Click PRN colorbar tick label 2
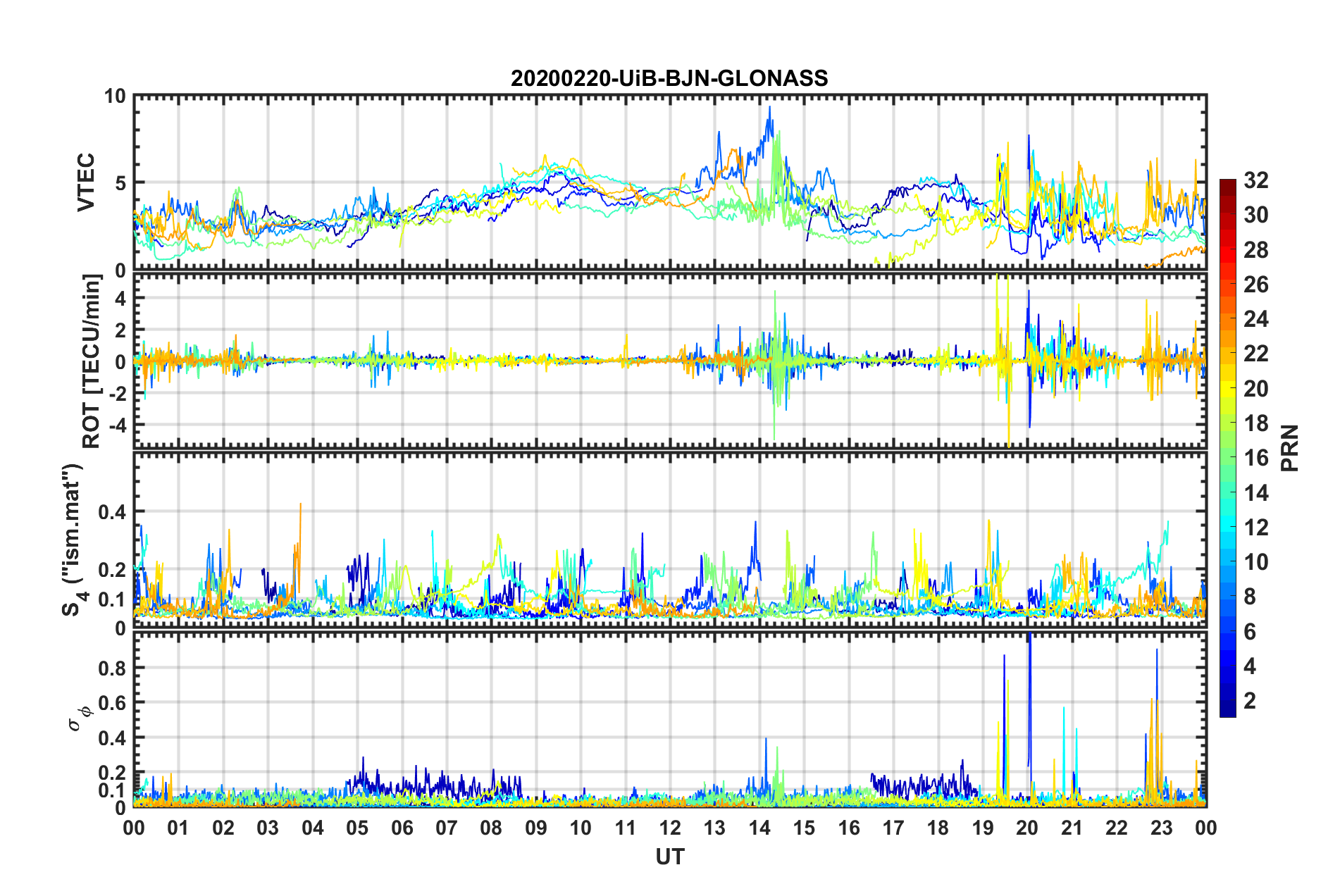Screen dimensions: 1340x896 point(1250,700)
